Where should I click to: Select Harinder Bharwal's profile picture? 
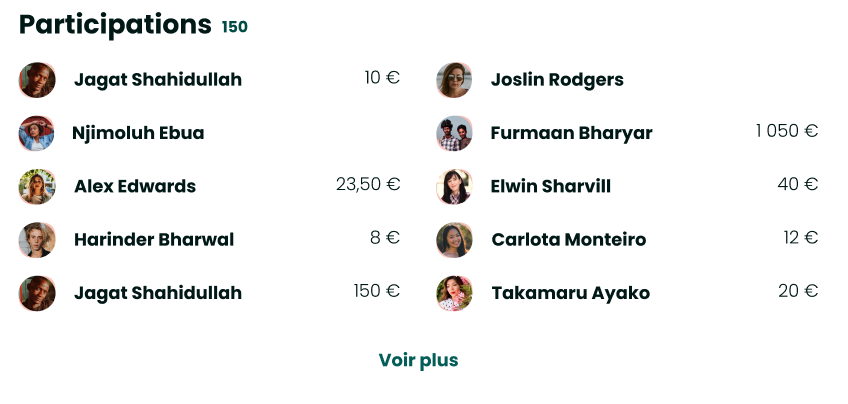36,240
